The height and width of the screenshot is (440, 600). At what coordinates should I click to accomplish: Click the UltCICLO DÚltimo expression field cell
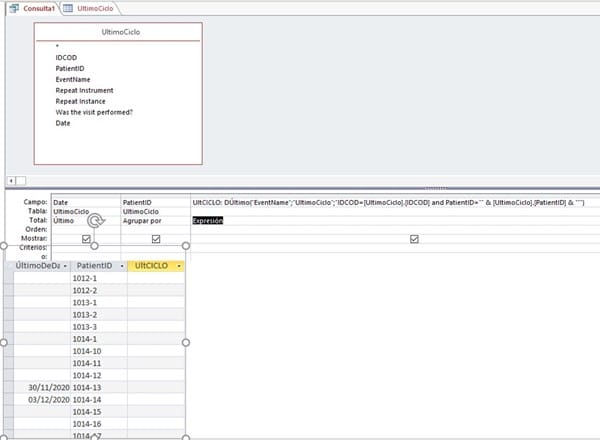coord(388,202)
